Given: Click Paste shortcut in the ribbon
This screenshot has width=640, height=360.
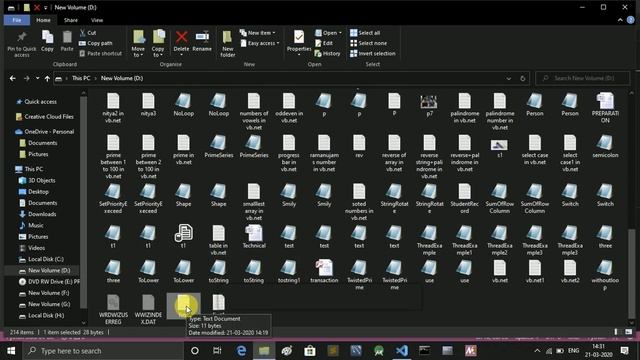Looking at the screenshot, I should [x=100, y=53].
